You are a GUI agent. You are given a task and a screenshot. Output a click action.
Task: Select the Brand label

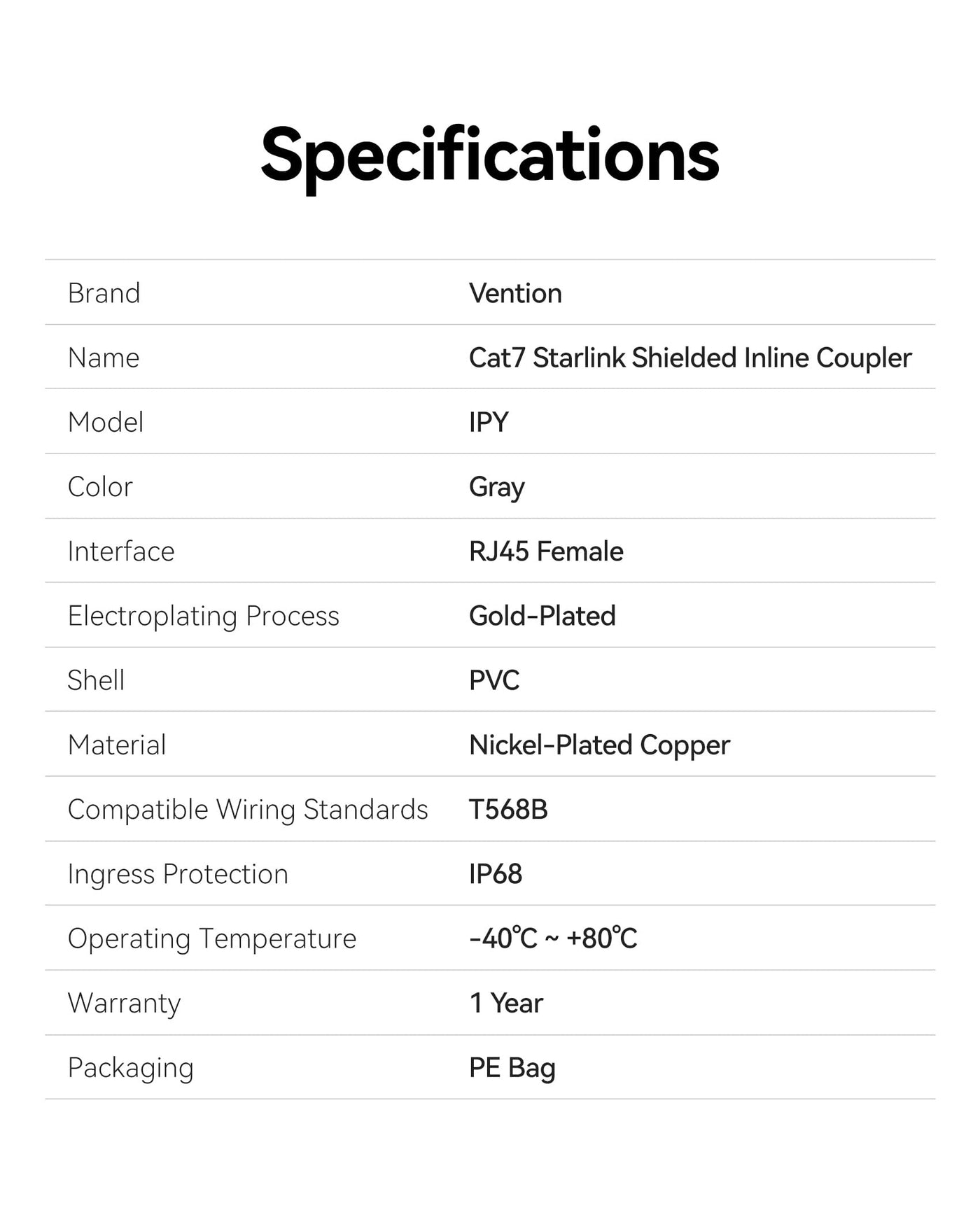[x=104, y=293]
